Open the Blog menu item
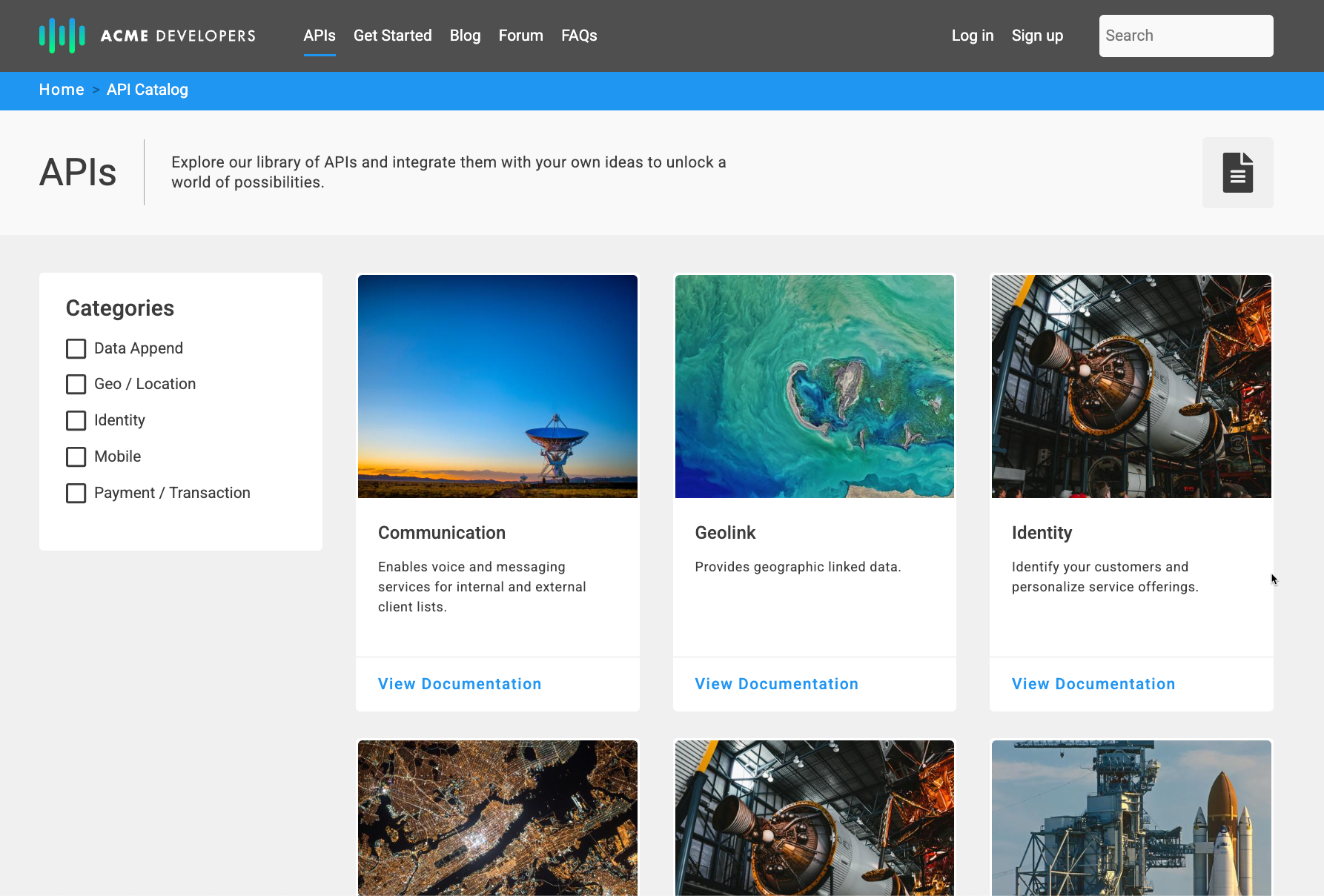 (x=465, y=36)
